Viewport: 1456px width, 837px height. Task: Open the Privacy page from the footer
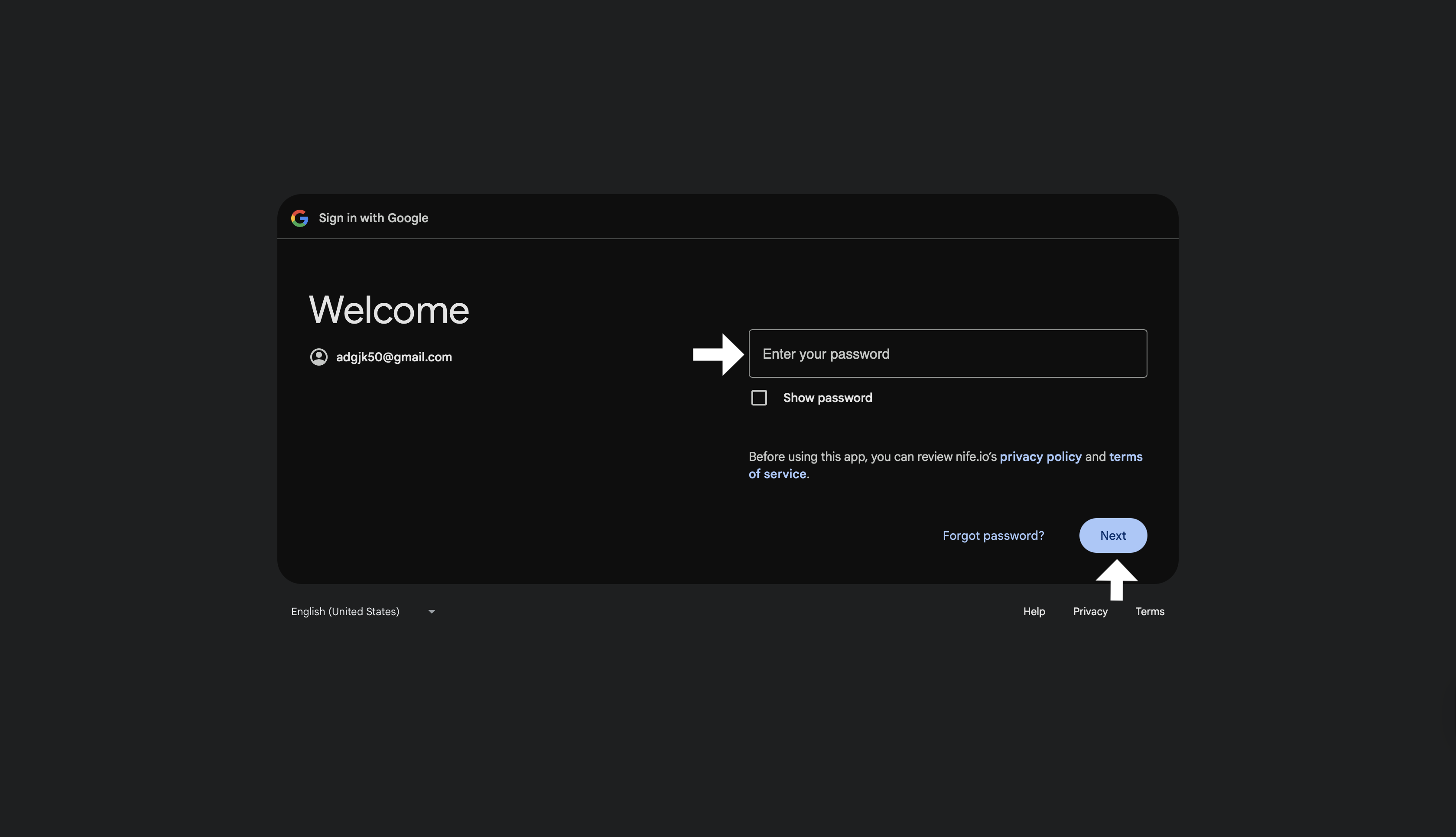[1090, 611]
